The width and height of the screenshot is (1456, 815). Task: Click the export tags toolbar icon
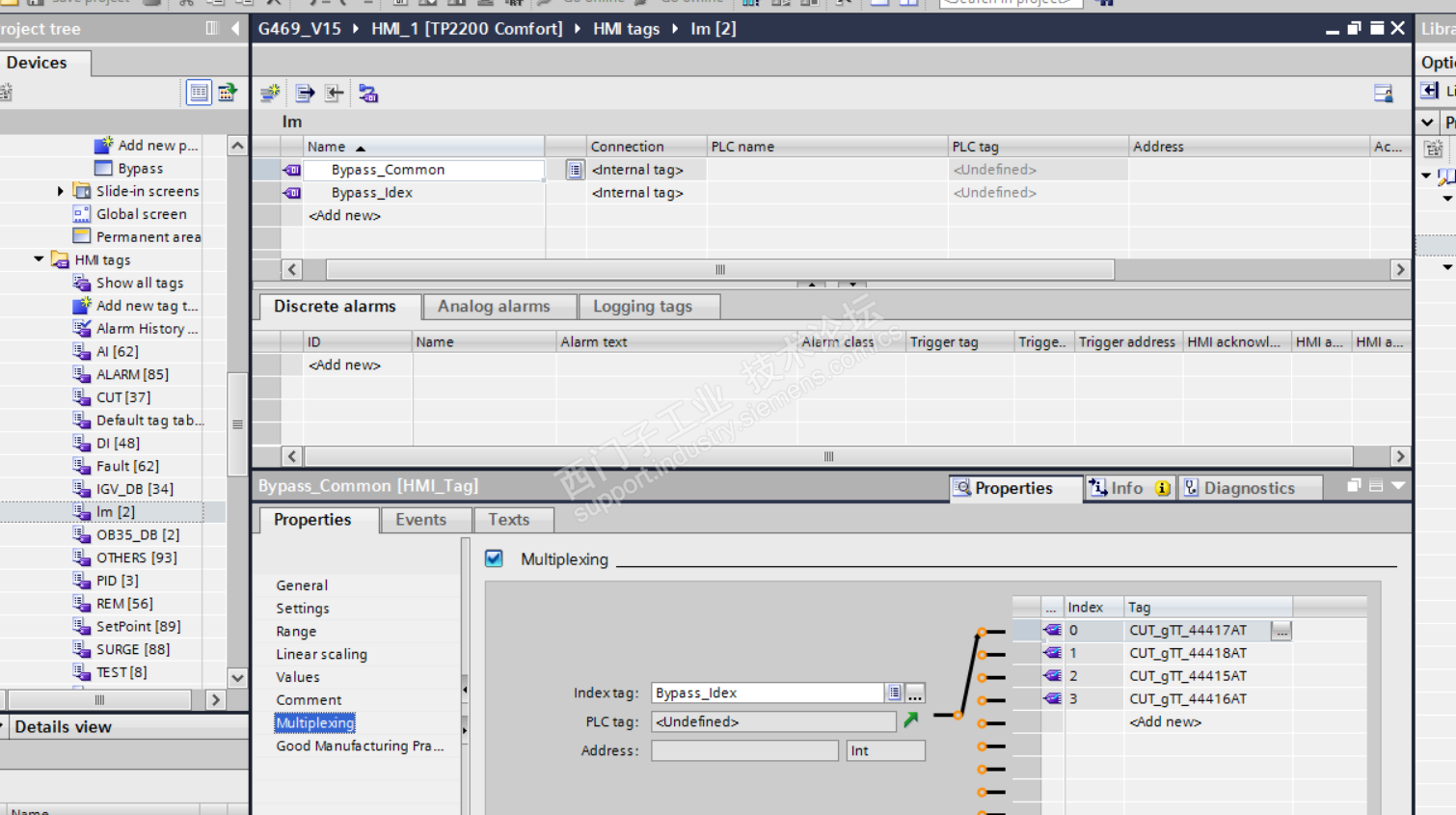305,94
